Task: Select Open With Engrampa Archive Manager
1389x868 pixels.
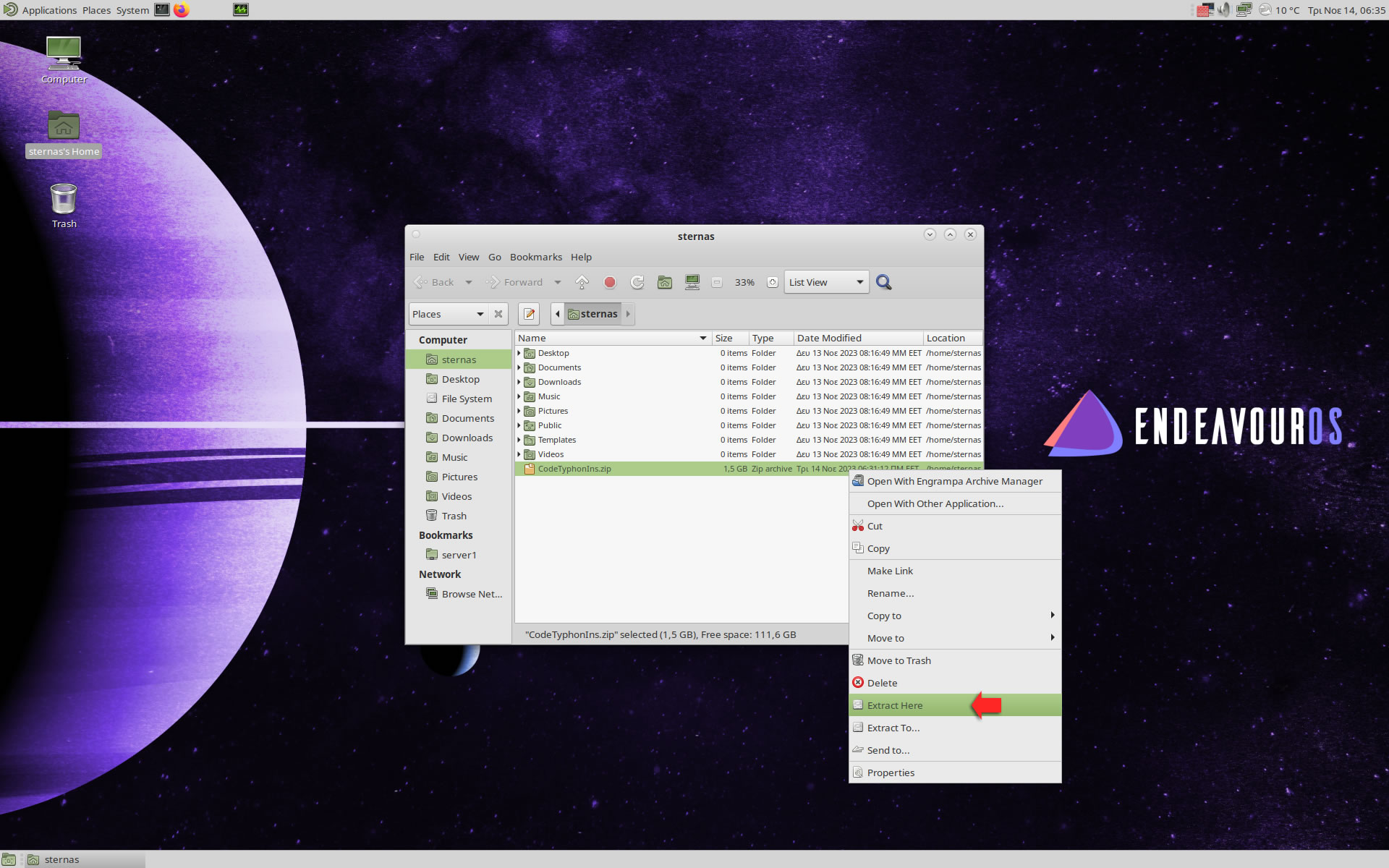Action: pyautogui.click(x=955, y=481)
